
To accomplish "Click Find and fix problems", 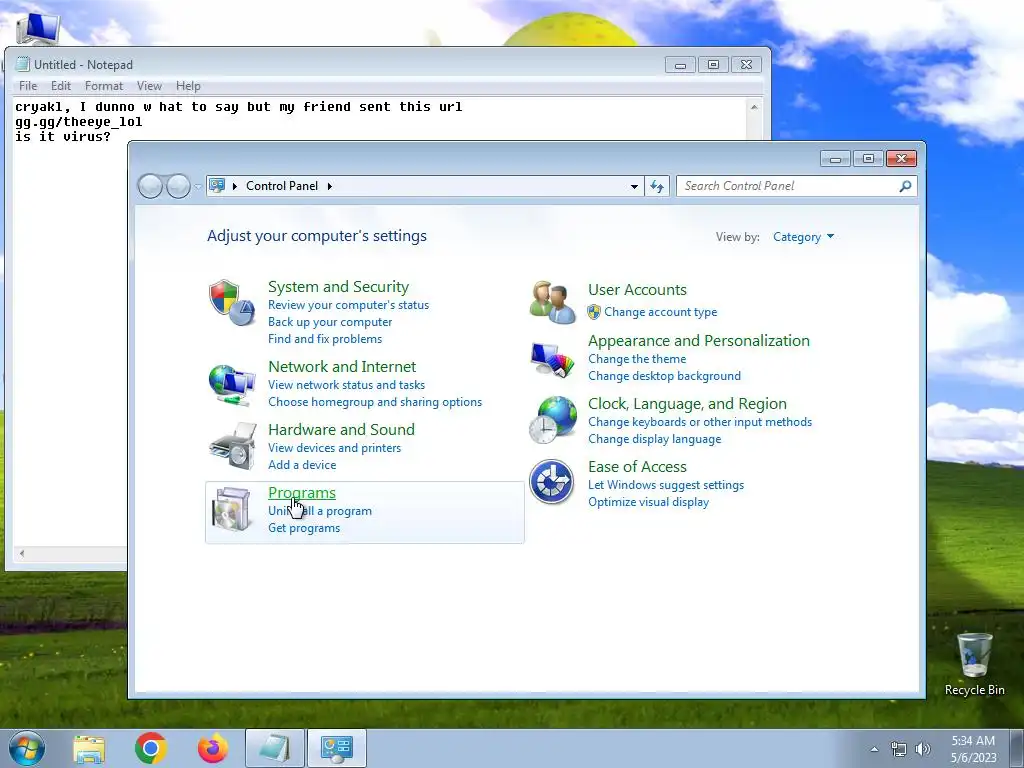I will point(325,339).
